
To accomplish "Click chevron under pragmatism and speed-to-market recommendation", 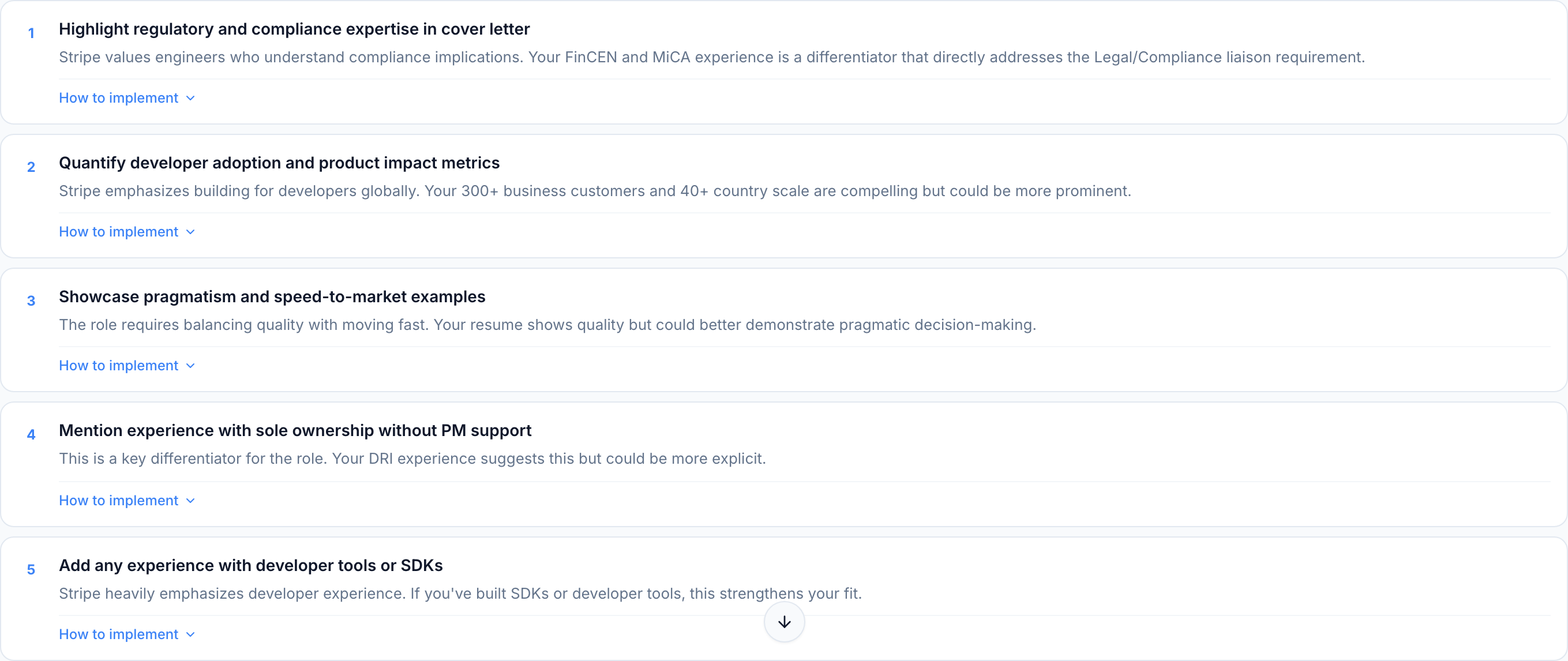I will coord(190,366).
